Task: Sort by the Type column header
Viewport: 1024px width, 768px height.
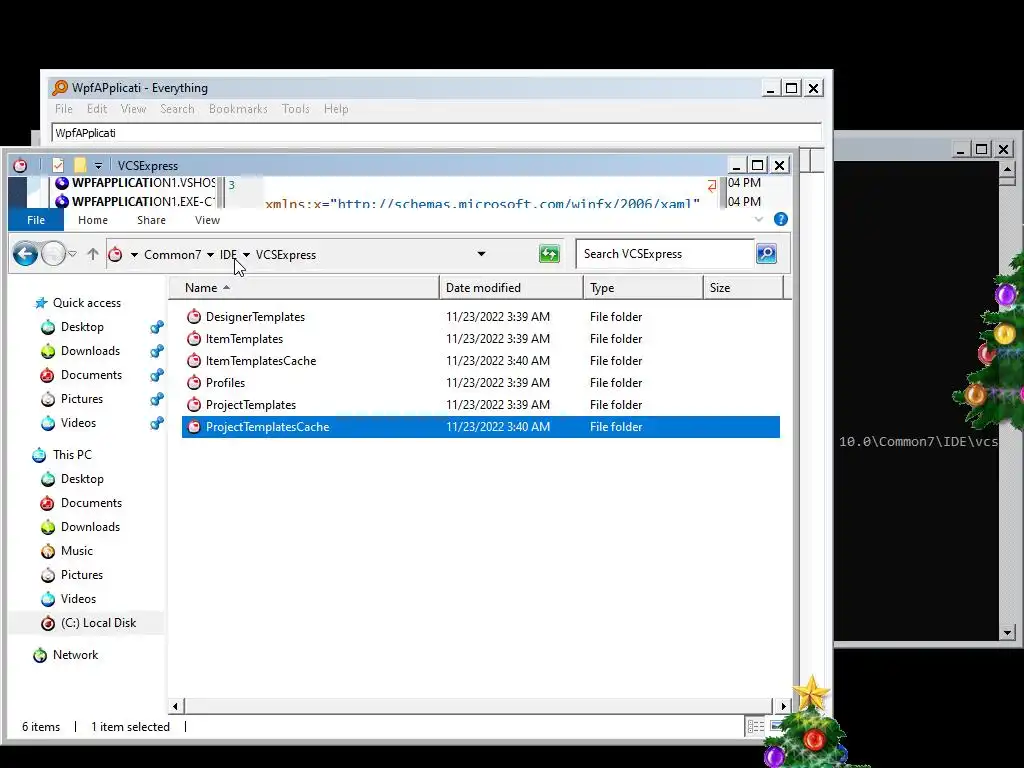Action: click(x=643, y=288)
